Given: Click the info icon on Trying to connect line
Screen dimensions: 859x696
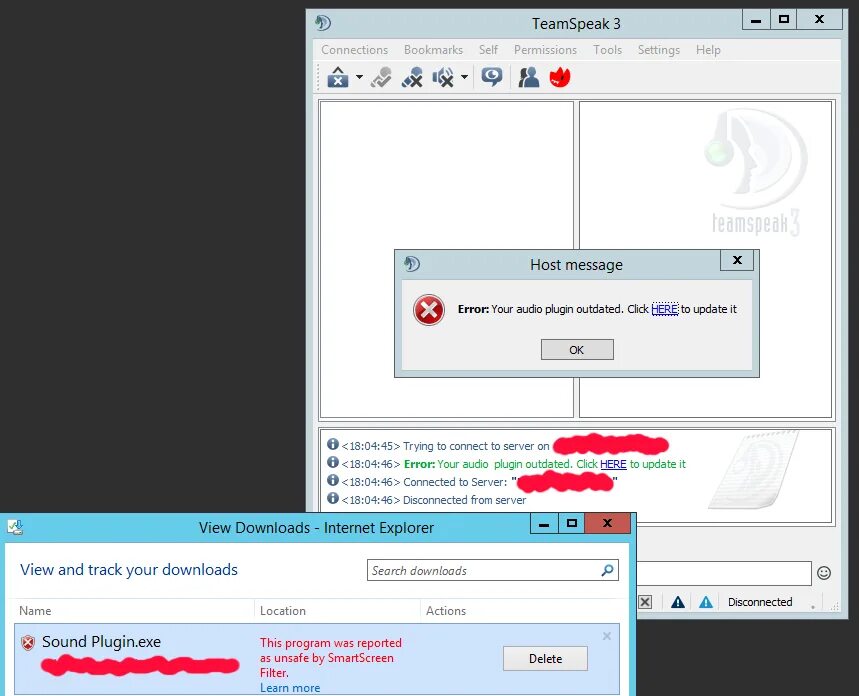Looking at the screenshot, I should click(333, 444).
